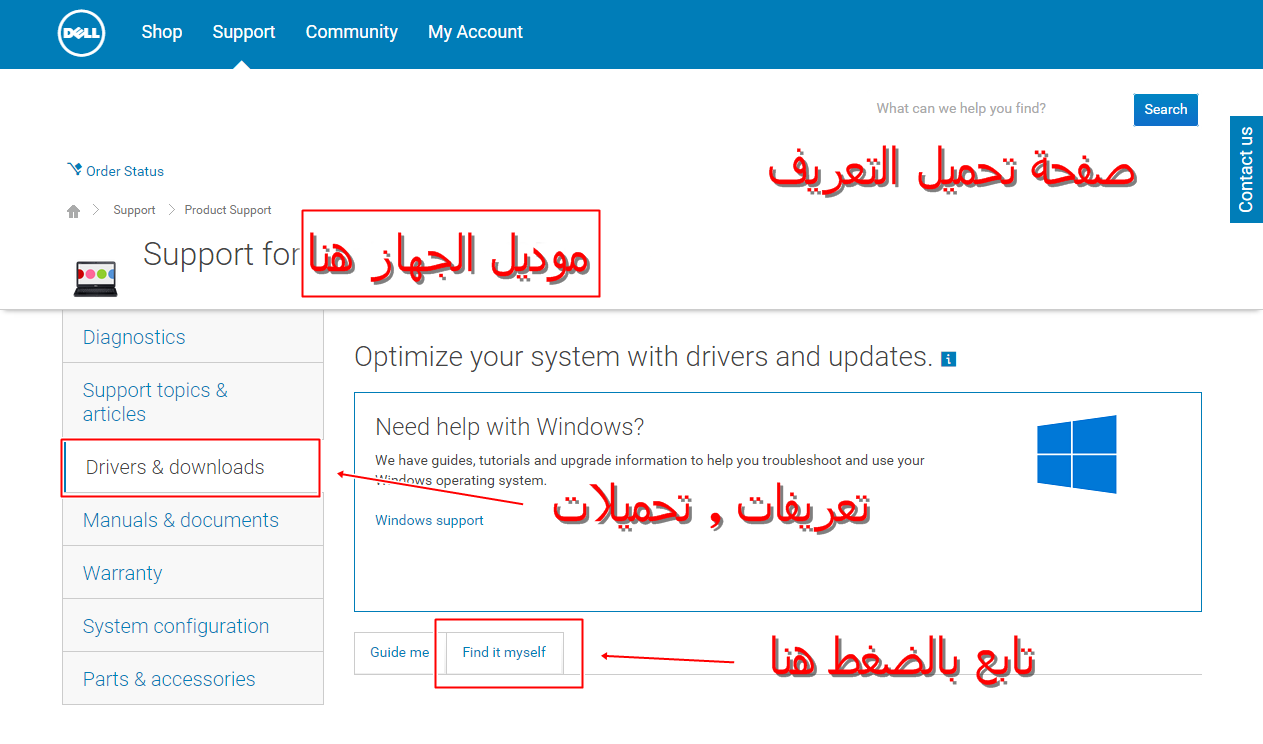Select System configuration in the sidebar

click(193, 626)
